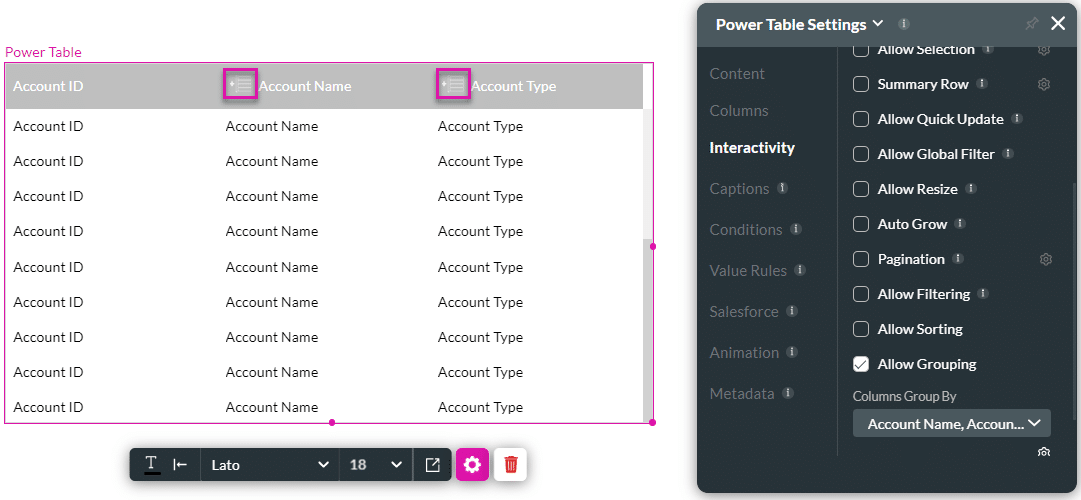The height and width of the screenshot is (500, 1081).
Task: Show the info tooltip for Allow Global Filter
Action: pos(1008,153)
